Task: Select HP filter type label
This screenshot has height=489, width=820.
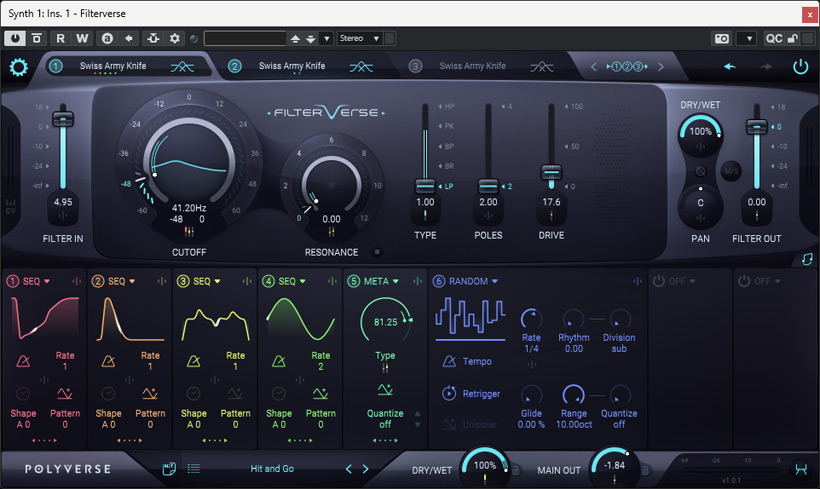Action: click(449, 107)
